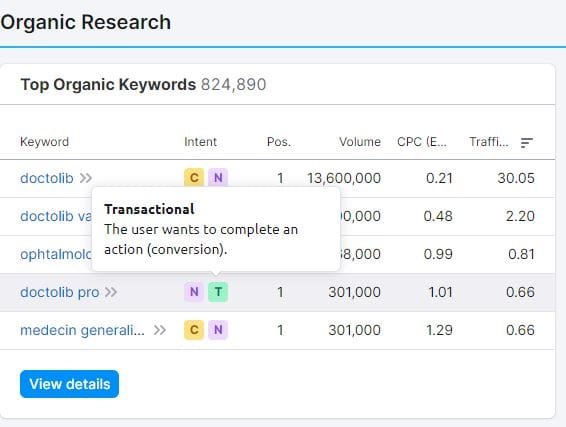Sort by the Traffi... column header
The image size is (566, 427).
coord(489,142)
